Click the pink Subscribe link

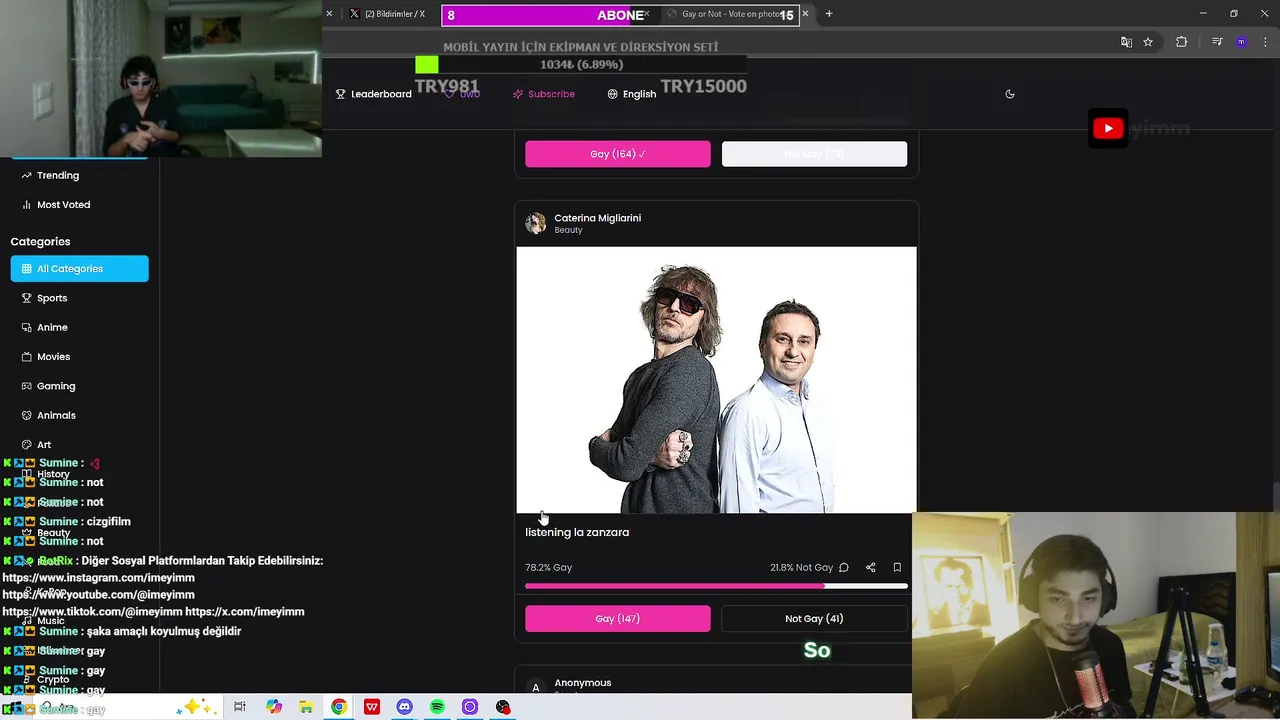click(x=544, y=94)
